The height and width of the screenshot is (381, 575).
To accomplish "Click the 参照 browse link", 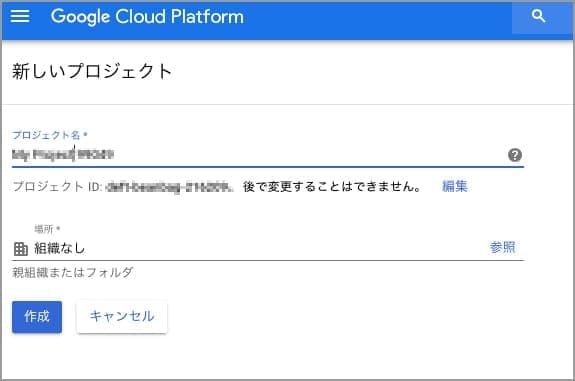I will (x=502, y=247).
